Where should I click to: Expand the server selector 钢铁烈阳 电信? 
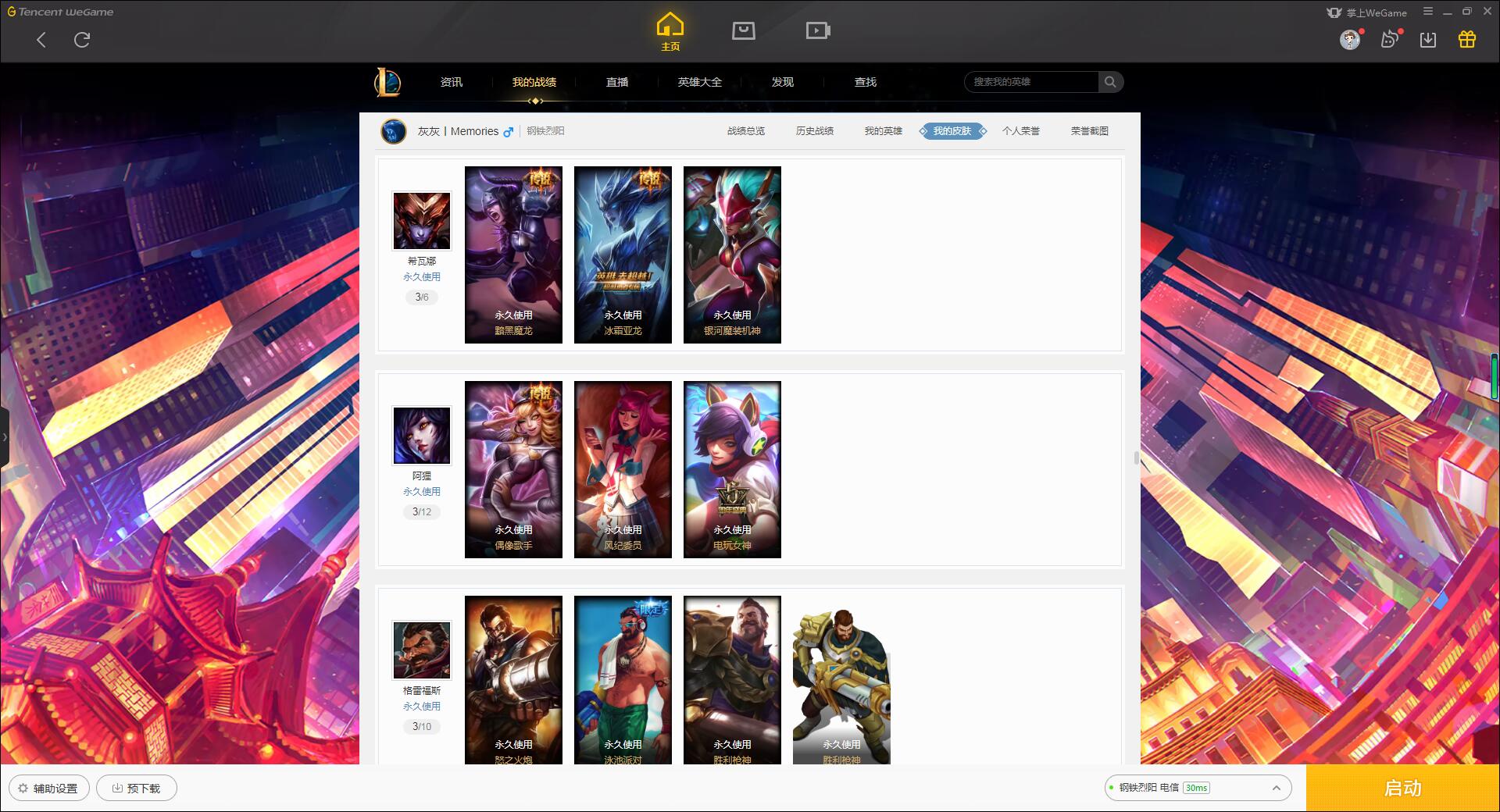click(x=1197, y=788)
